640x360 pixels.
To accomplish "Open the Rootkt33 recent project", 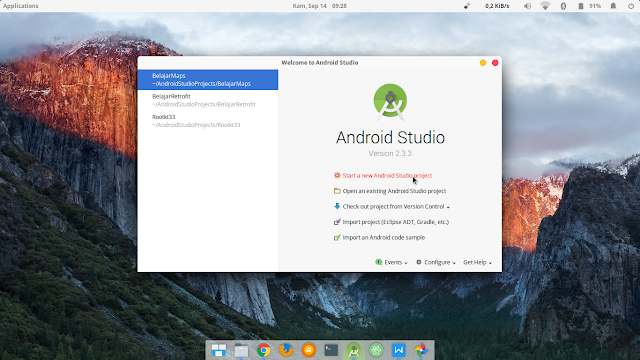I will pyautogui.click(x=208, y=121).
